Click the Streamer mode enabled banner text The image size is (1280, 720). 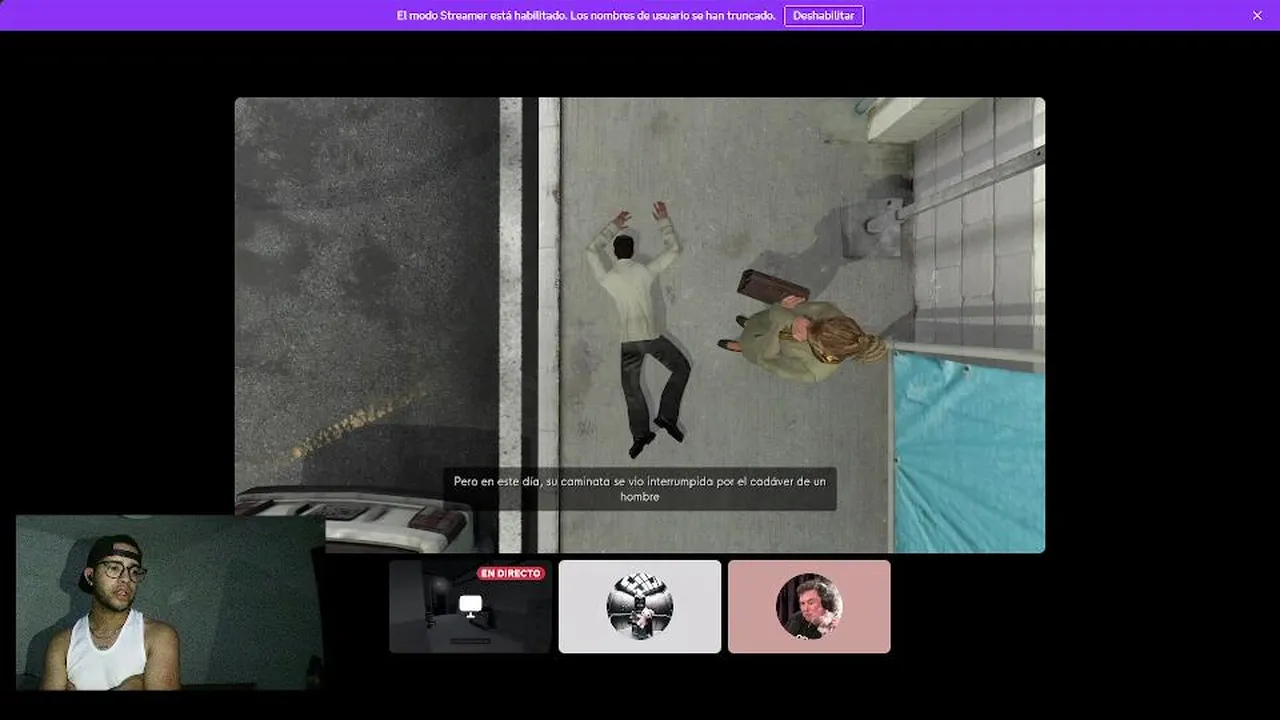[x=586, y=16]
